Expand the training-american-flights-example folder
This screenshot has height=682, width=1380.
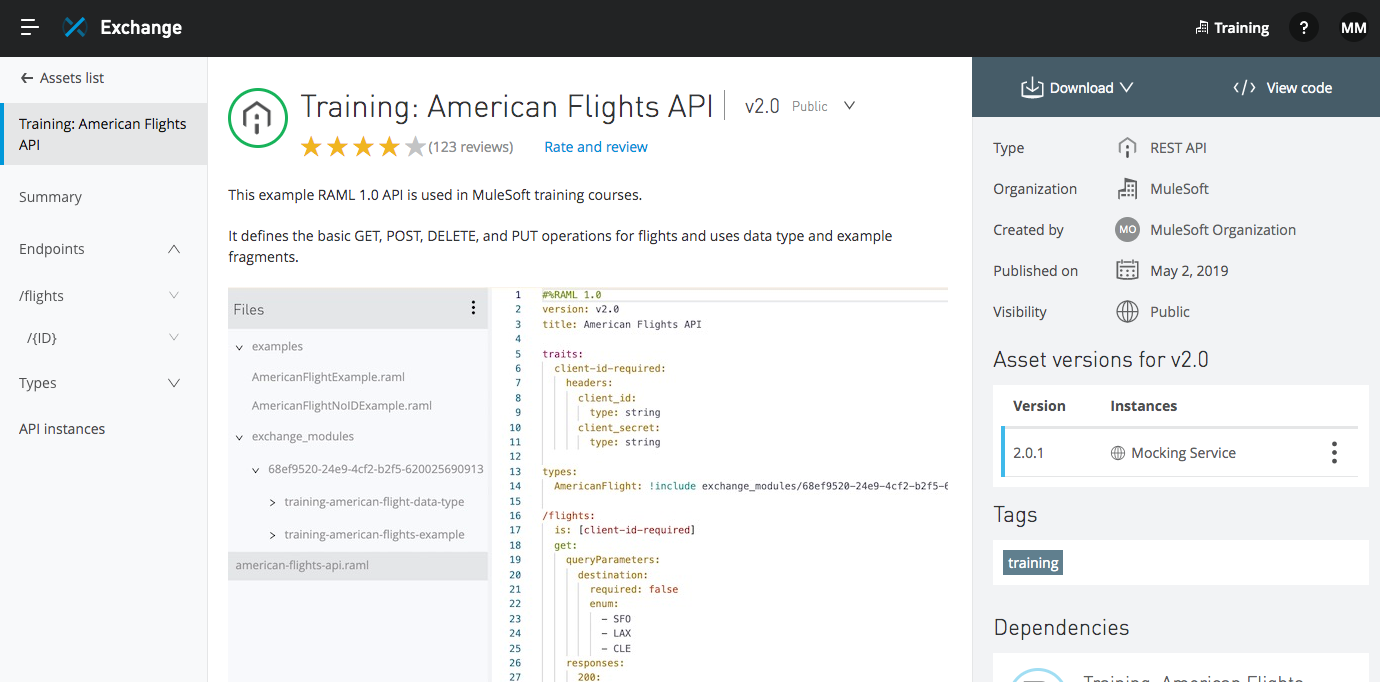(x=273, y=535)
